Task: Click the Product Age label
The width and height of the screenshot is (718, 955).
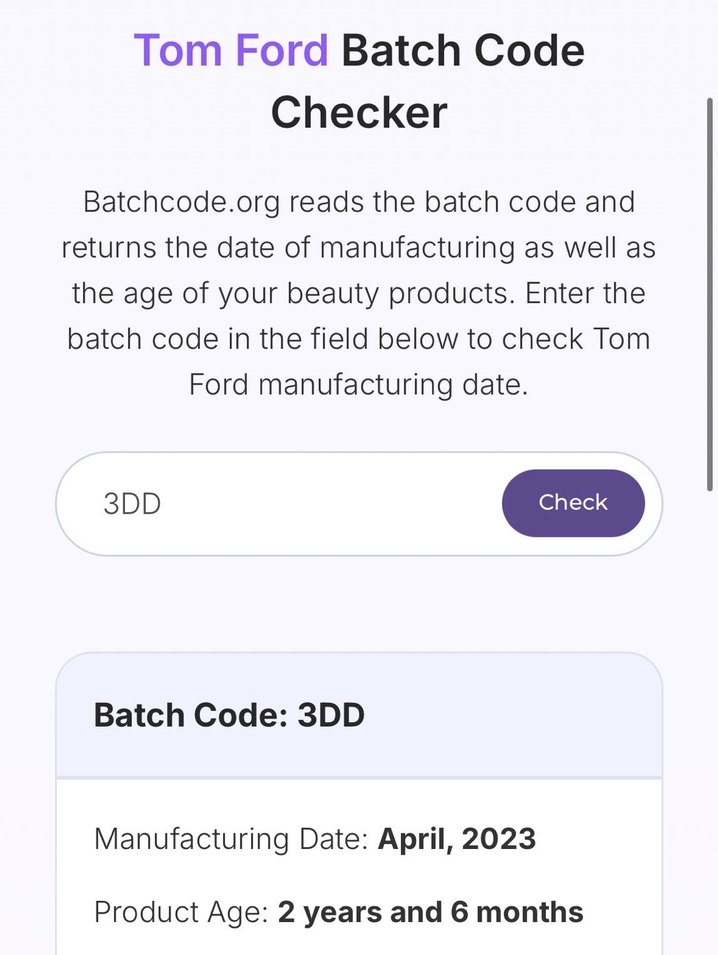Action: [x=181, y=912]
